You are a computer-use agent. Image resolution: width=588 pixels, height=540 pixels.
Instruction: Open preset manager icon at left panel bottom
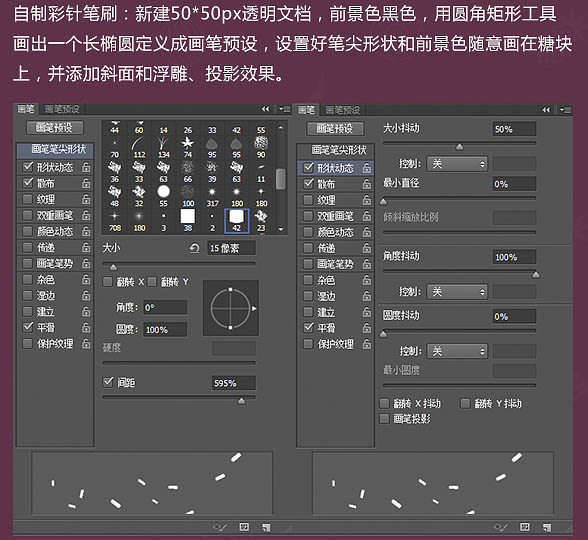244,527
